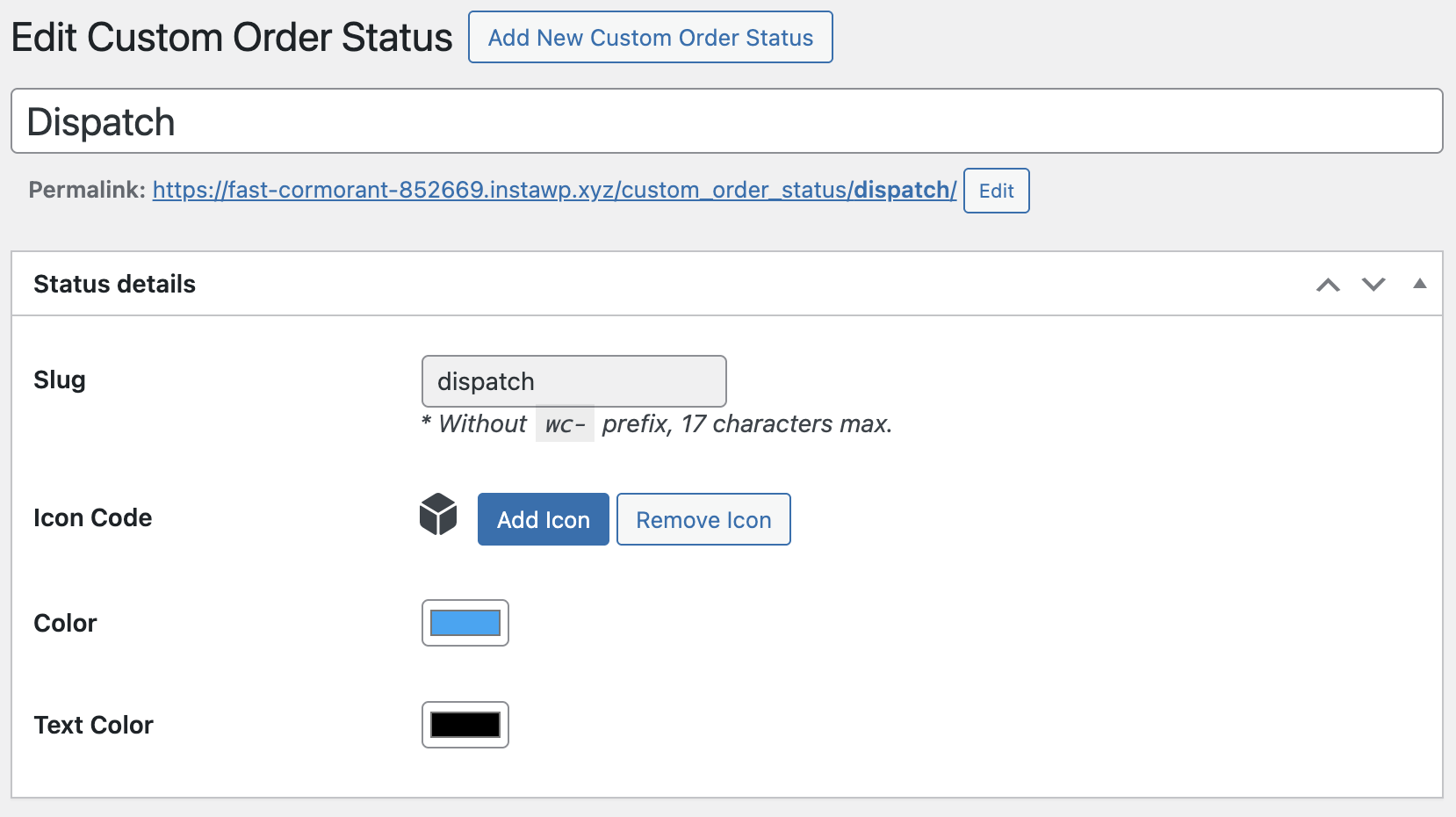Click the dispatch slug input field

(574, 381)
